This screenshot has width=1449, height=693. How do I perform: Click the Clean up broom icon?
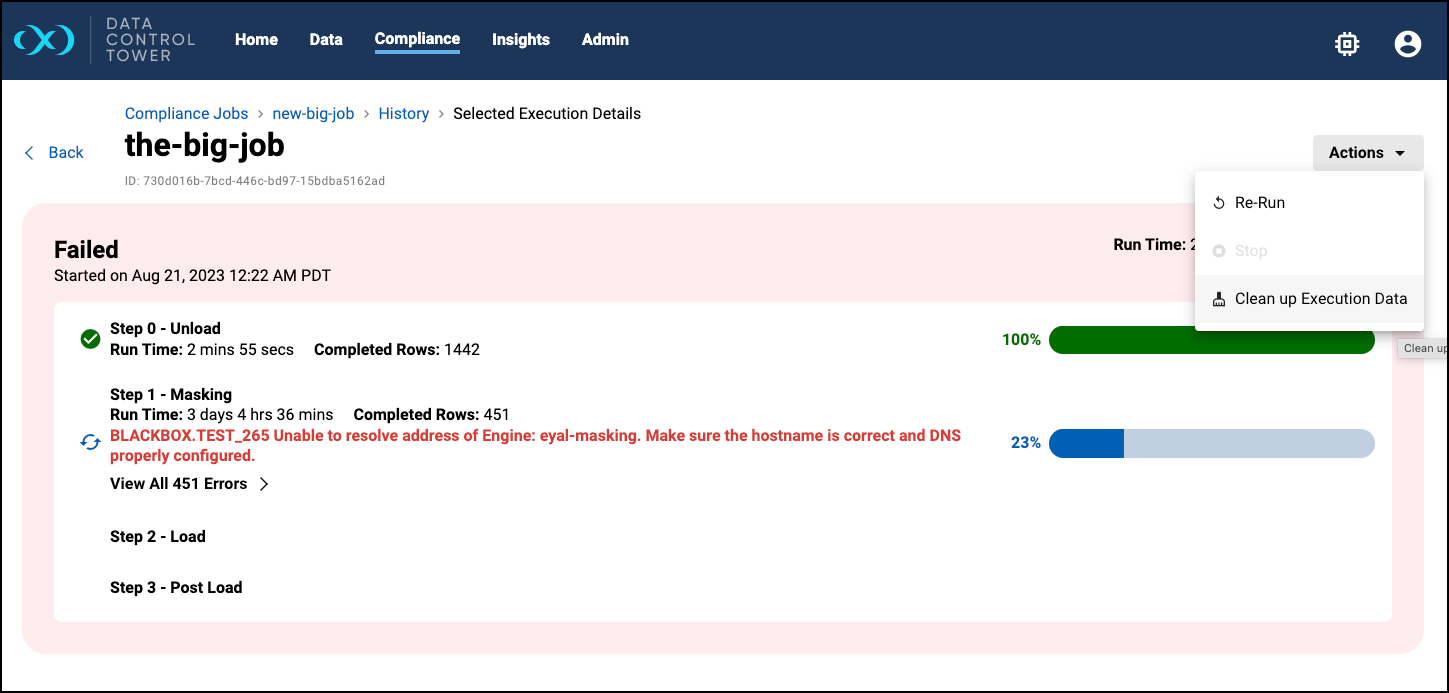pos(1218,299)
